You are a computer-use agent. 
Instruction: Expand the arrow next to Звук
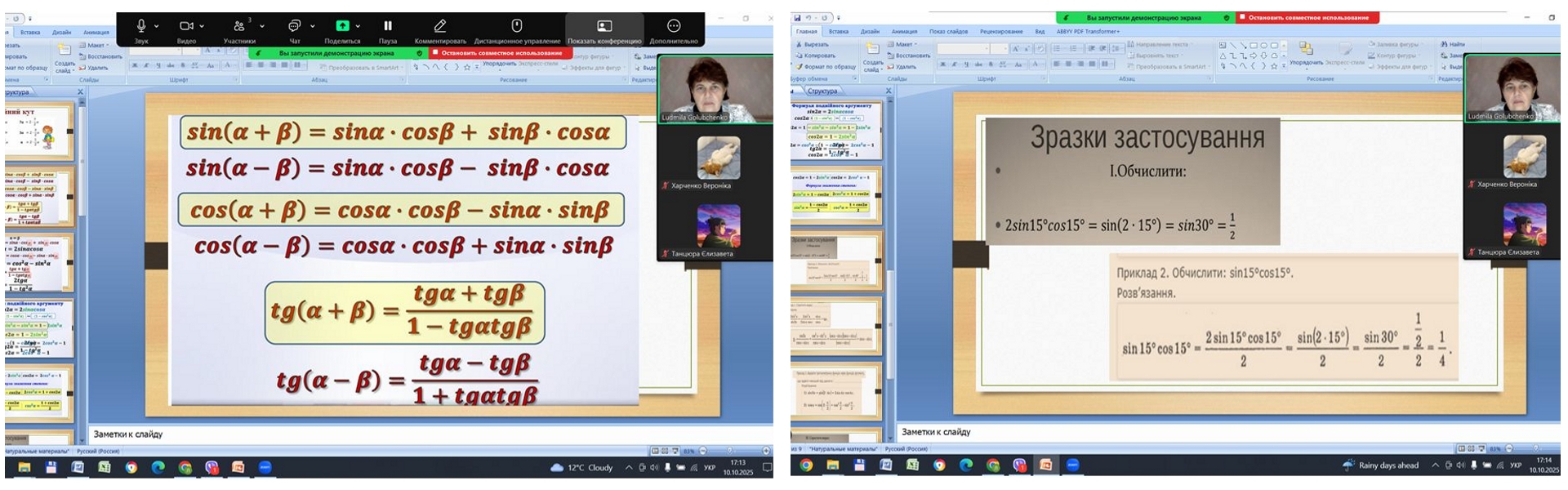[157, 26]
